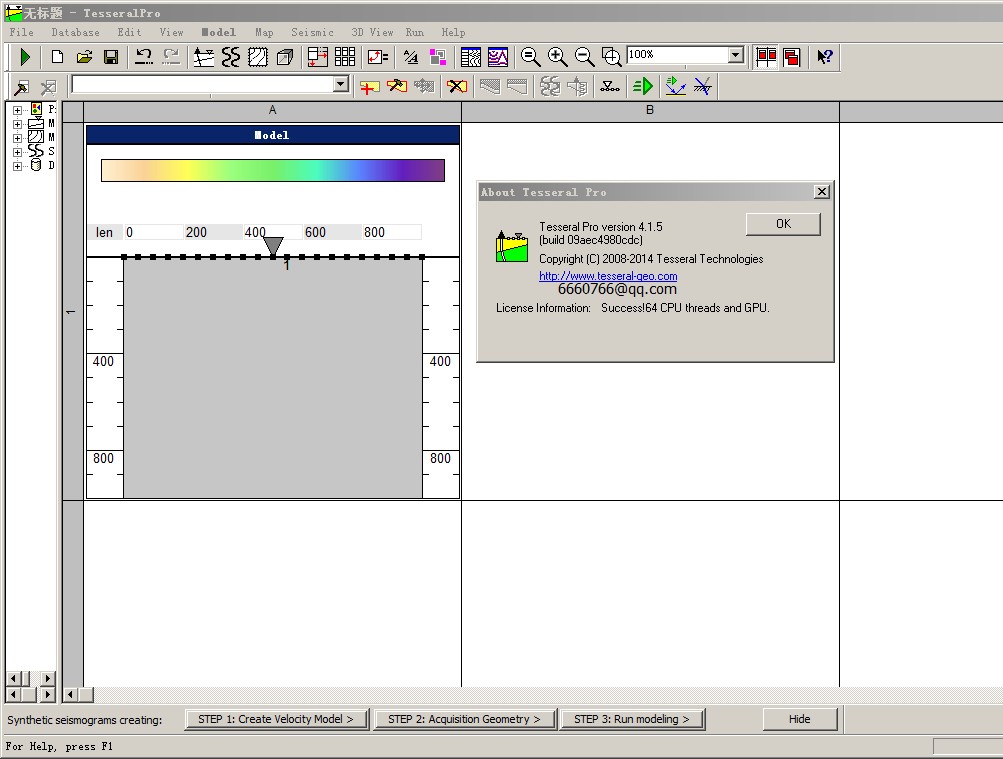Screen dimensions: 1003x759
Task: Click the green run modeling arrow icon
Action: (642, 87)
